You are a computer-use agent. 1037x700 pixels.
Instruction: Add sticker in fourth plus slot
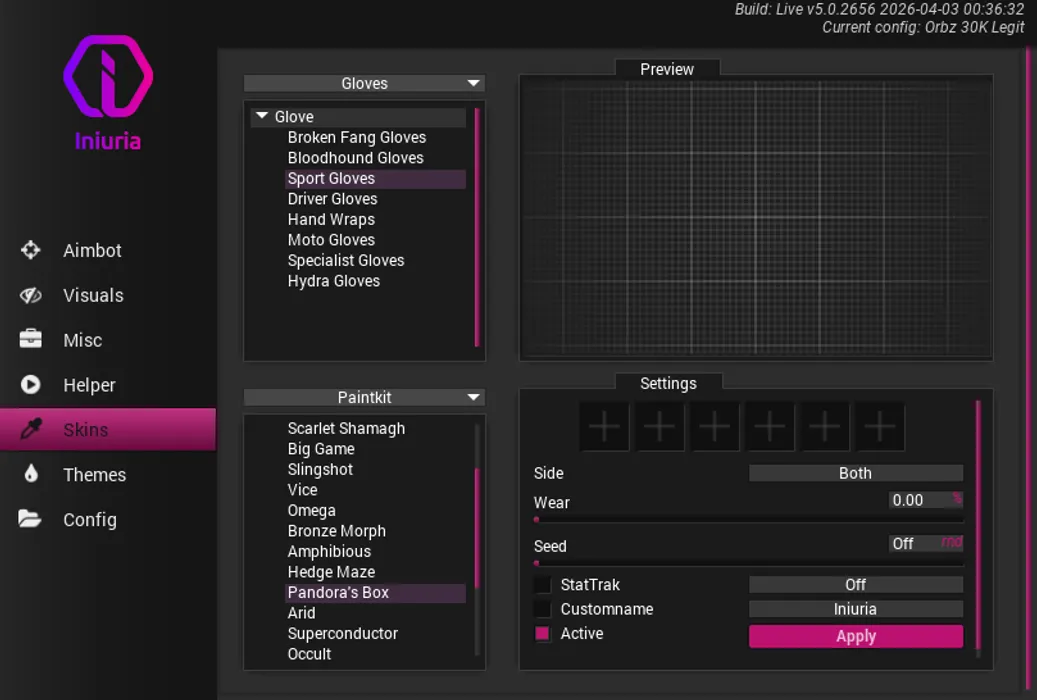pyautogui.click(x=770, y=427)
